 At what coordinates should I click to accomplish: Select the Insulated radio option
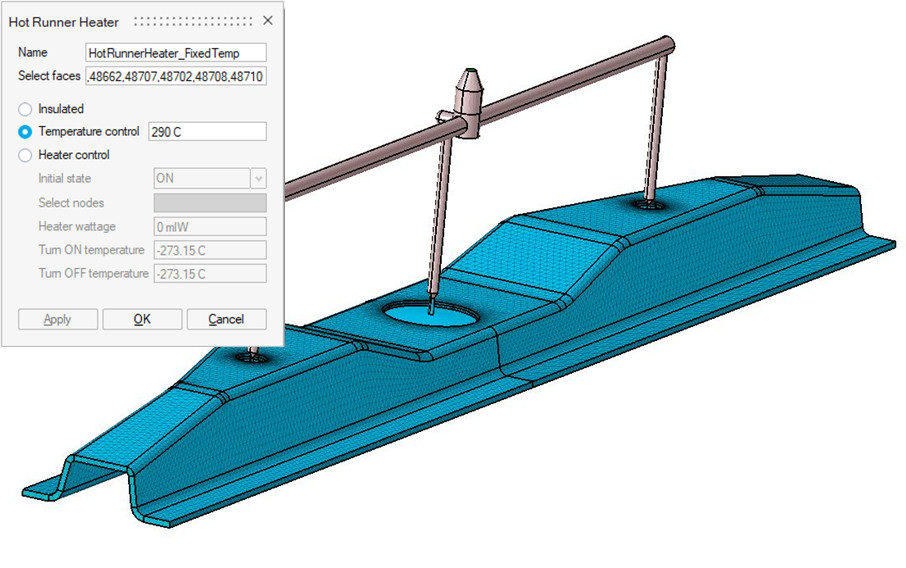coord(25,109)
